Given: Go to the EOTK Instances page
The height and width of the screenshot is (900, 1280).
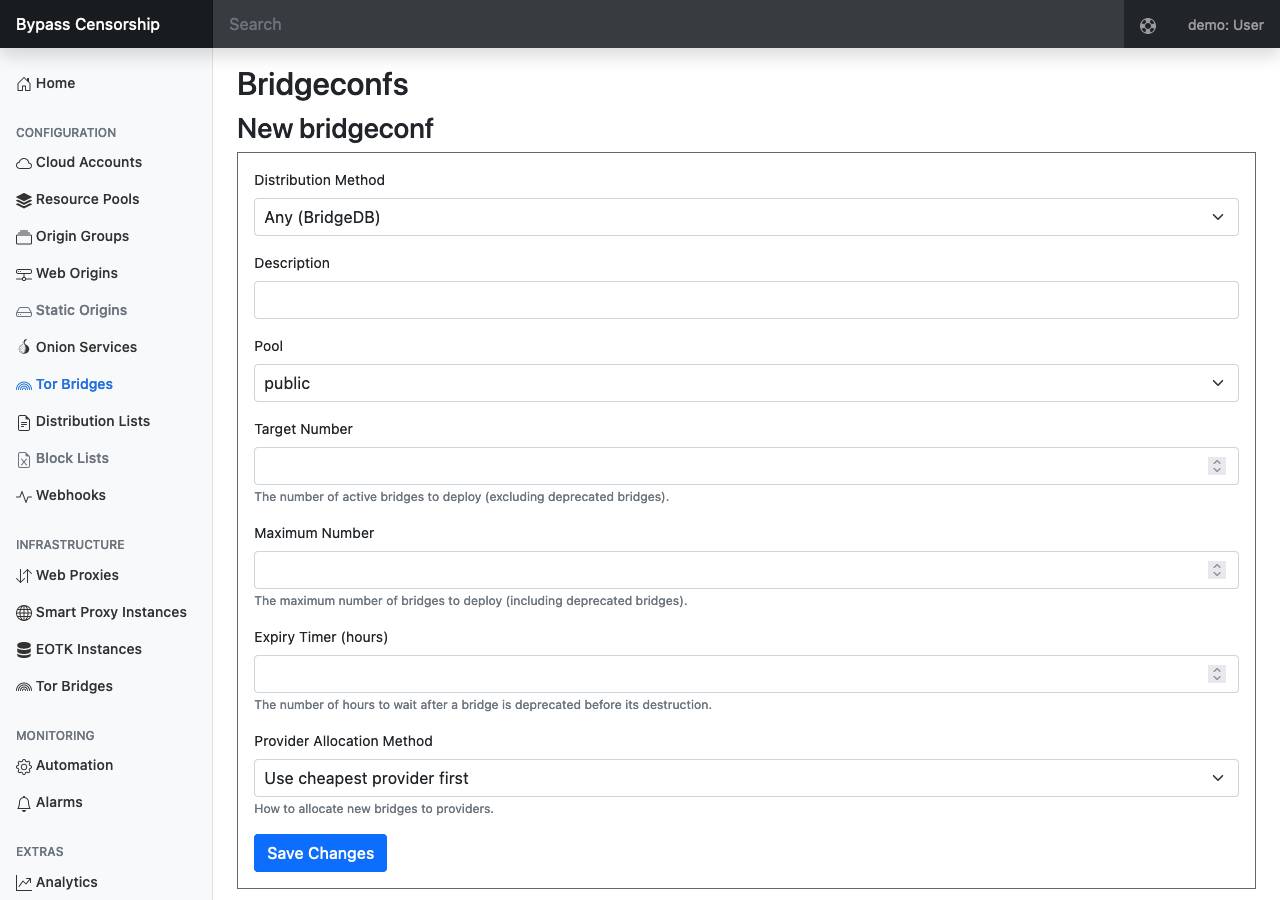Looking at the screenshot, I should coord(89,649).
